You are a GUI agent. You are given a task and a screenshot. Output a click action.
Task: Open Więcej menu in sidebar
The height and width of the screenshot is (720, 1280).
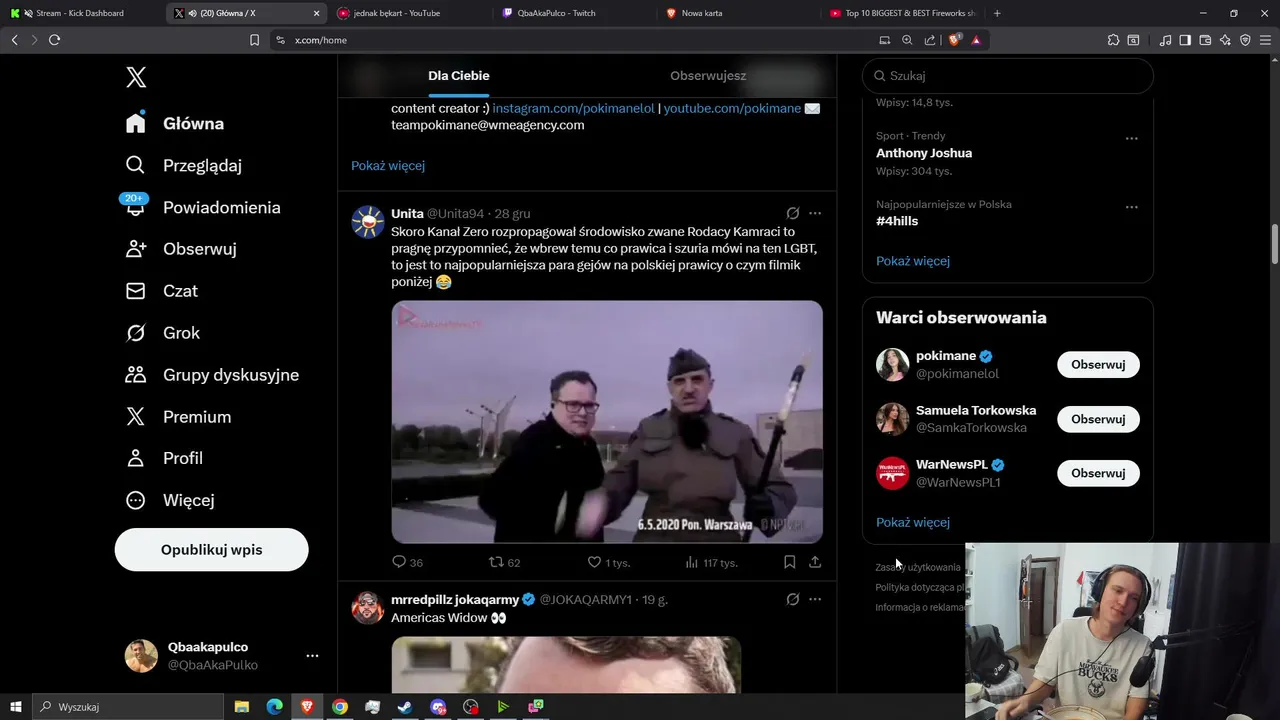point(170,500)
